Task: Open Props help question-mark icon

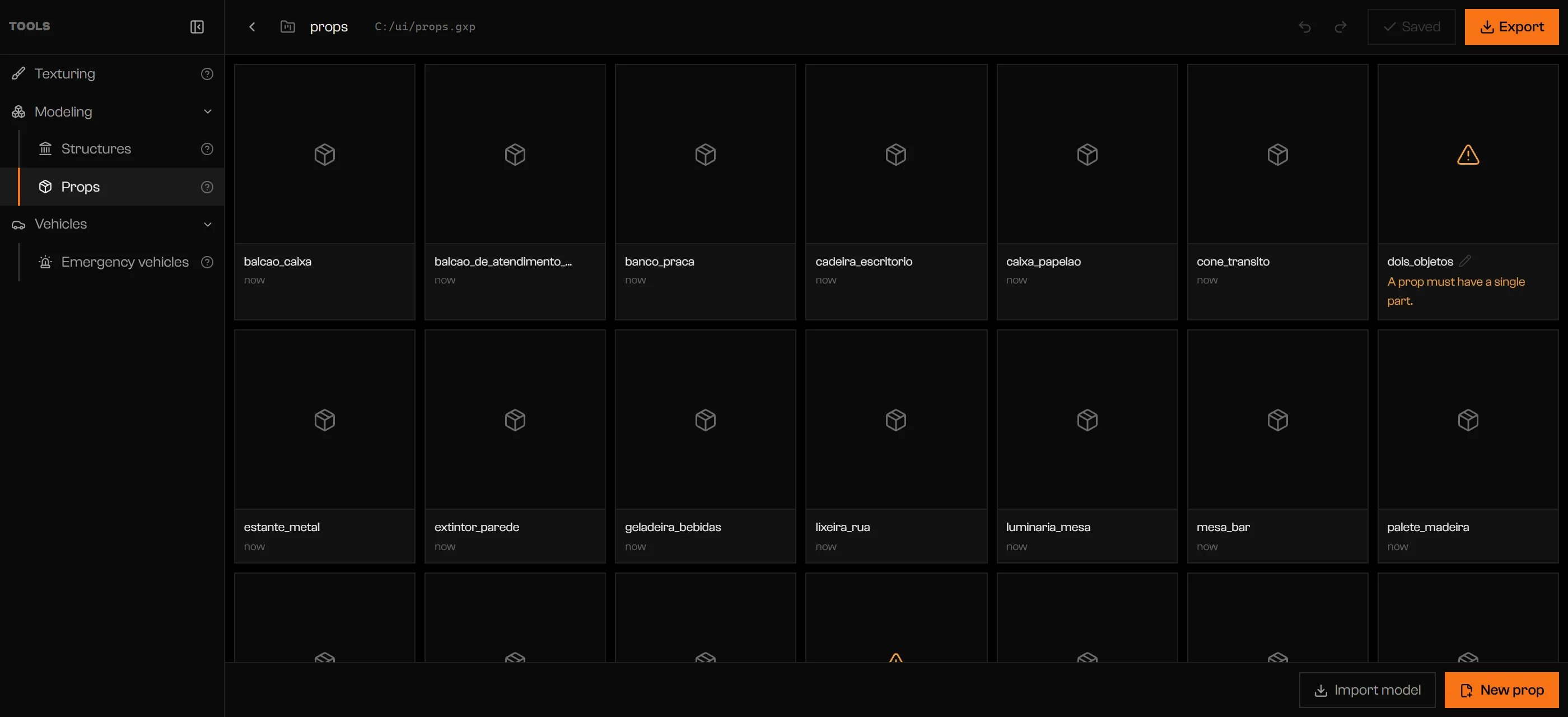Action: point(207,187)
